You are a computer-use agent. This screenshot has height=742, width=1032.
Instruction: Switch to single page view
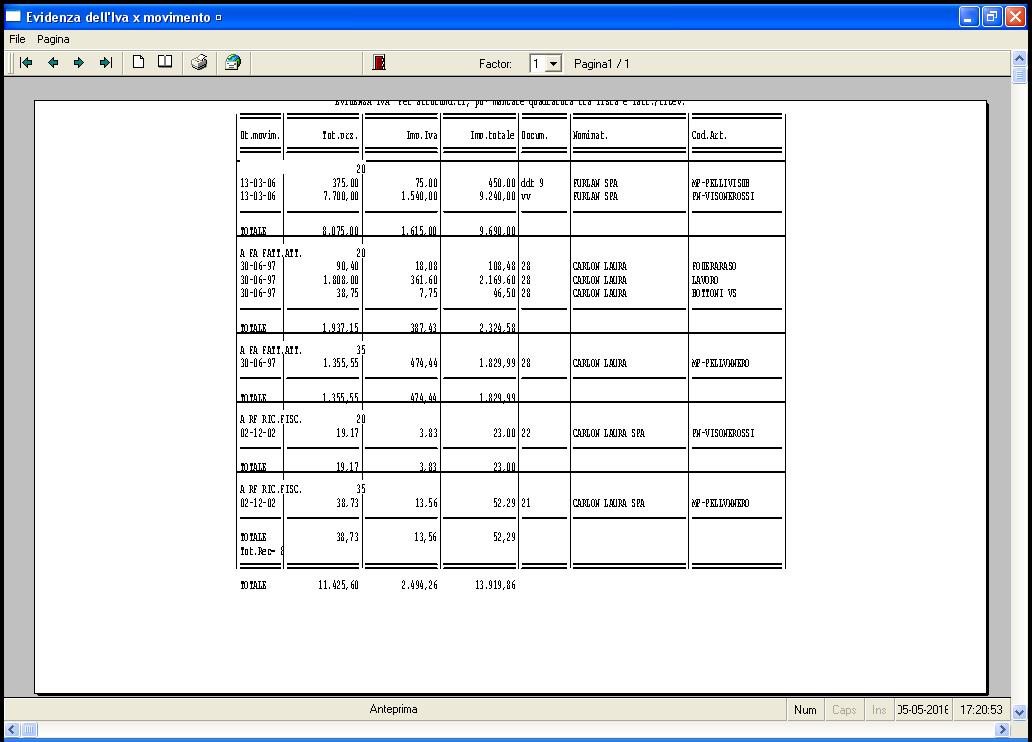coord(138,63)
